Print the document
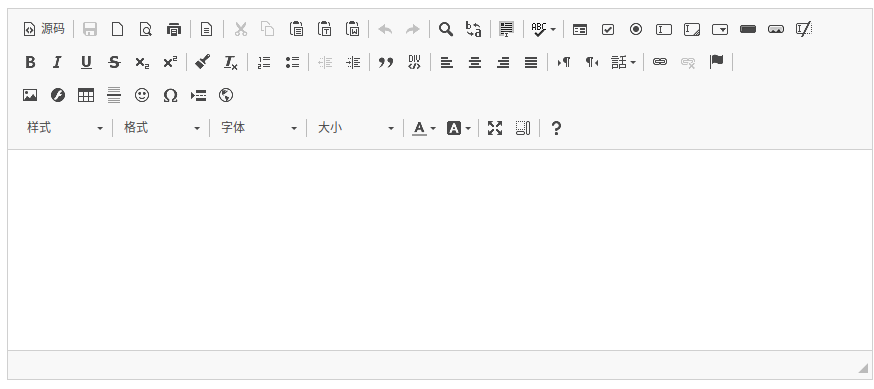Image resolution: width=874 pixels, height=389 pixels. pyautogui.click(x=174, y=29)
